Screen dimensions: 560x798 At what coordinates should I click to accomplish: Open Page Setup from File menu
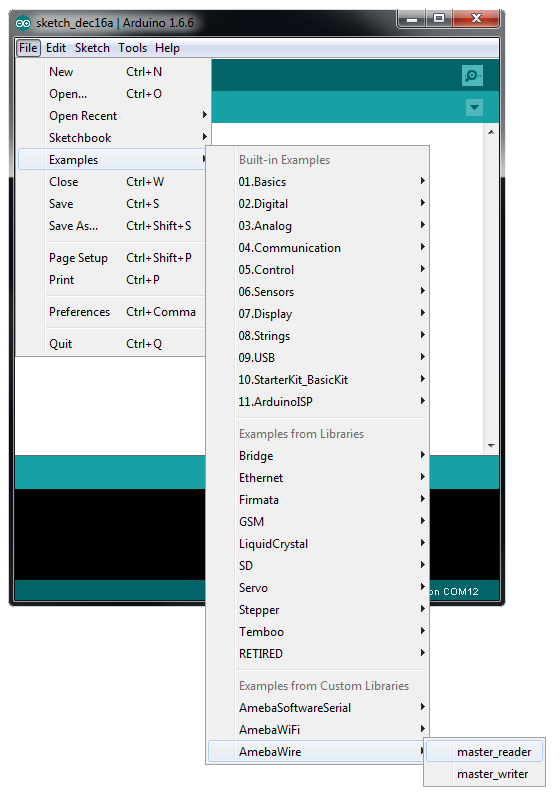112,258
